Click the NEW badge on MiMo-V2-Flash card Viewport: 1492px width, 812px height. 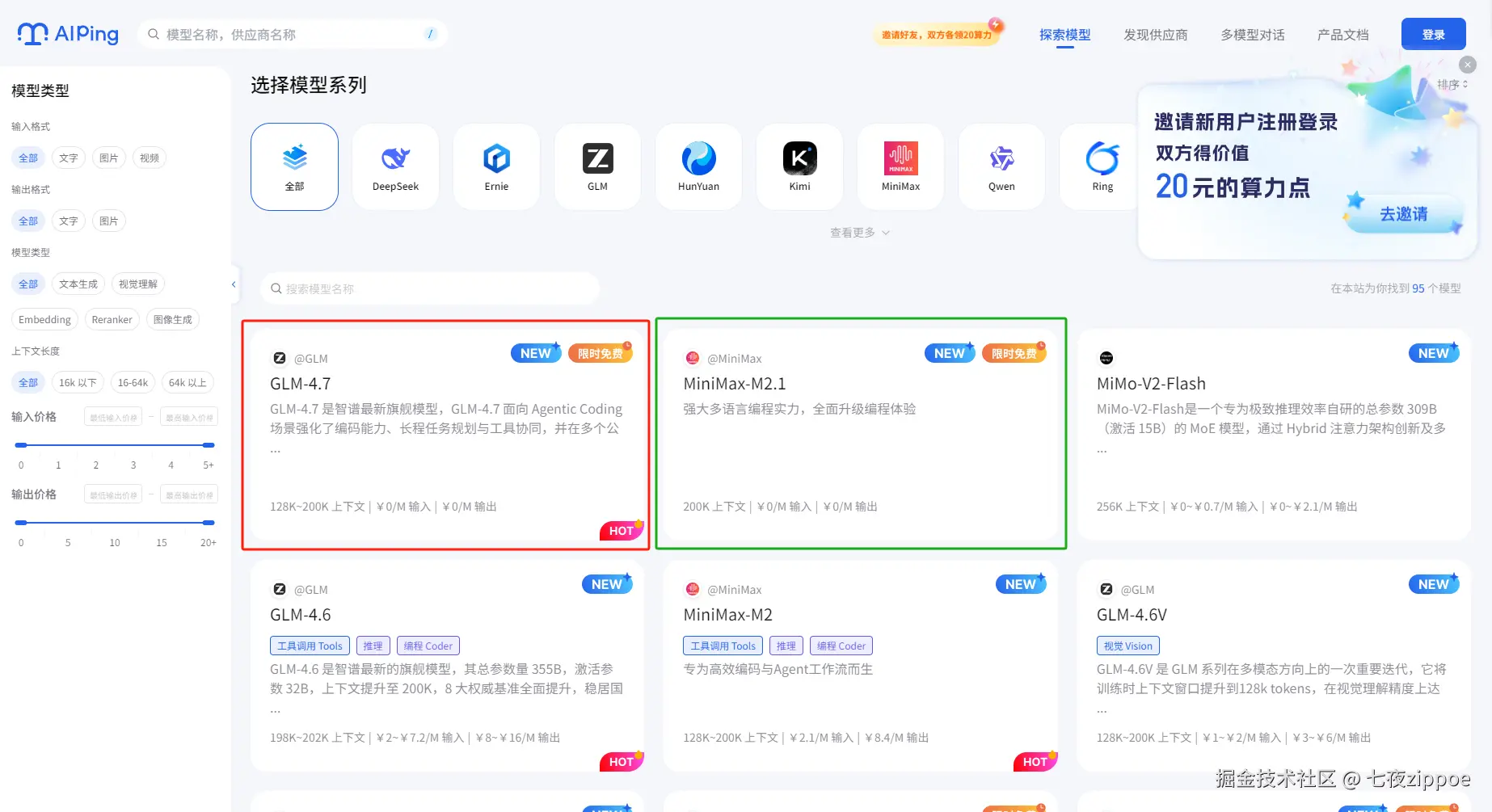(x=1434, y=353)
